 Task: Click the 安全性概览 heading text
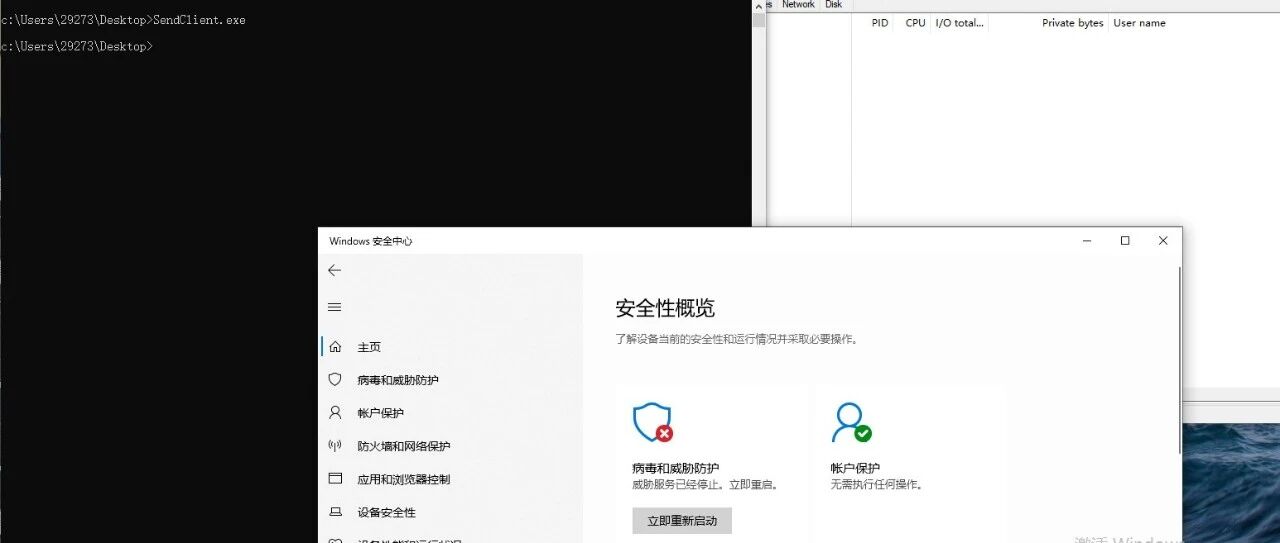665,308
